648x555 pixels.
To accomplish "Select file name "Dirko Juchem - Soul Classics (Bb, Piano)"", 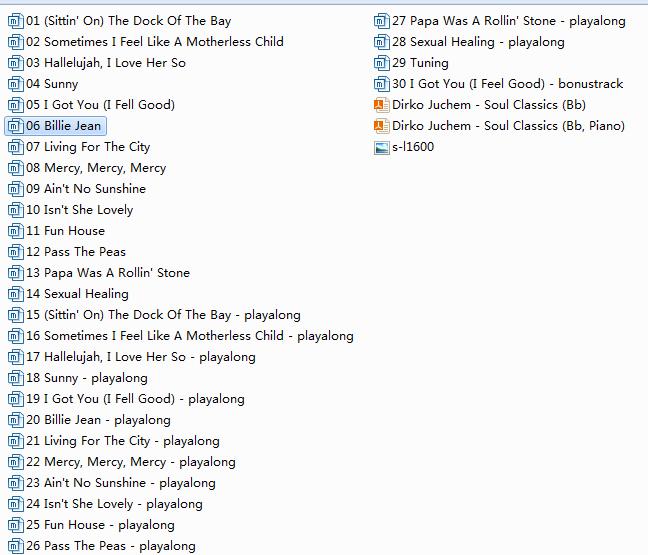I will [x=508, y=126].
